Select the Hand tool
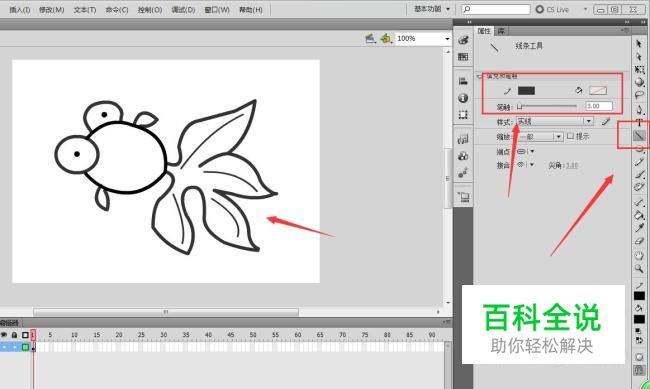This screenshot has height=389, width=650. click(x=639, y=255)
